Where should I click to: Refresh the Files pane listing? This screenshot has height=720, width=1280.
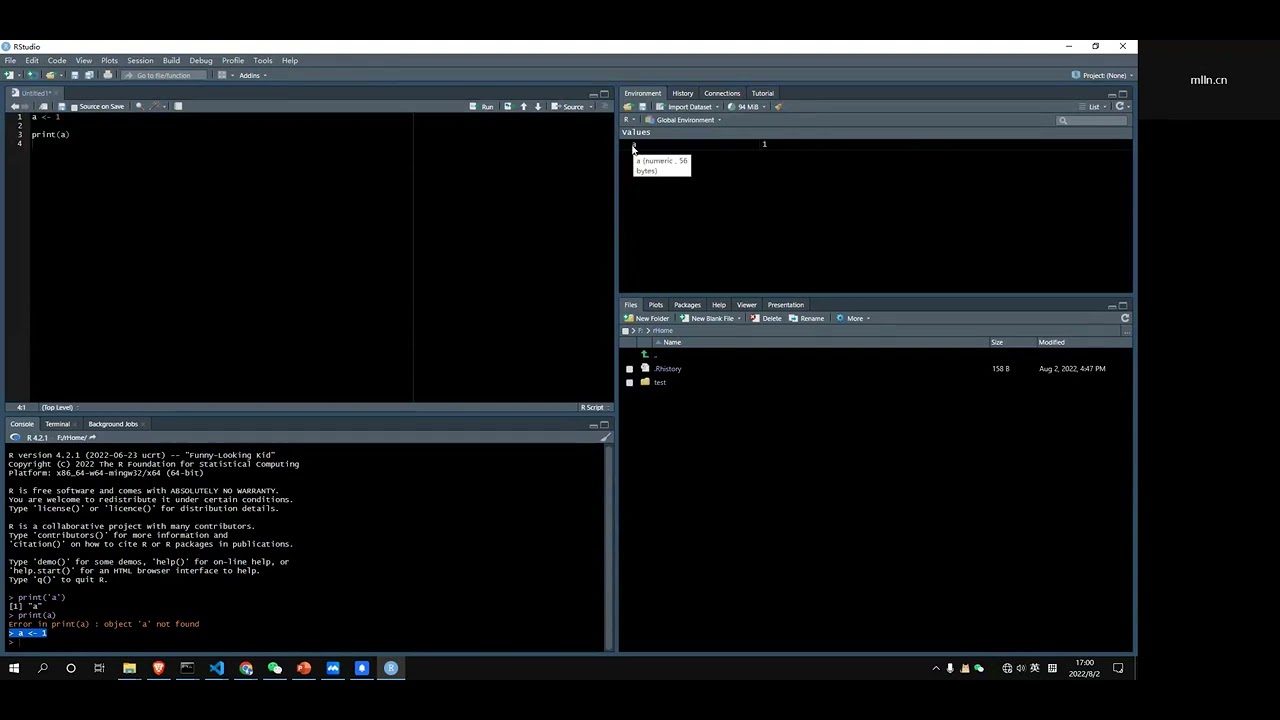[x=1125, y=318]
